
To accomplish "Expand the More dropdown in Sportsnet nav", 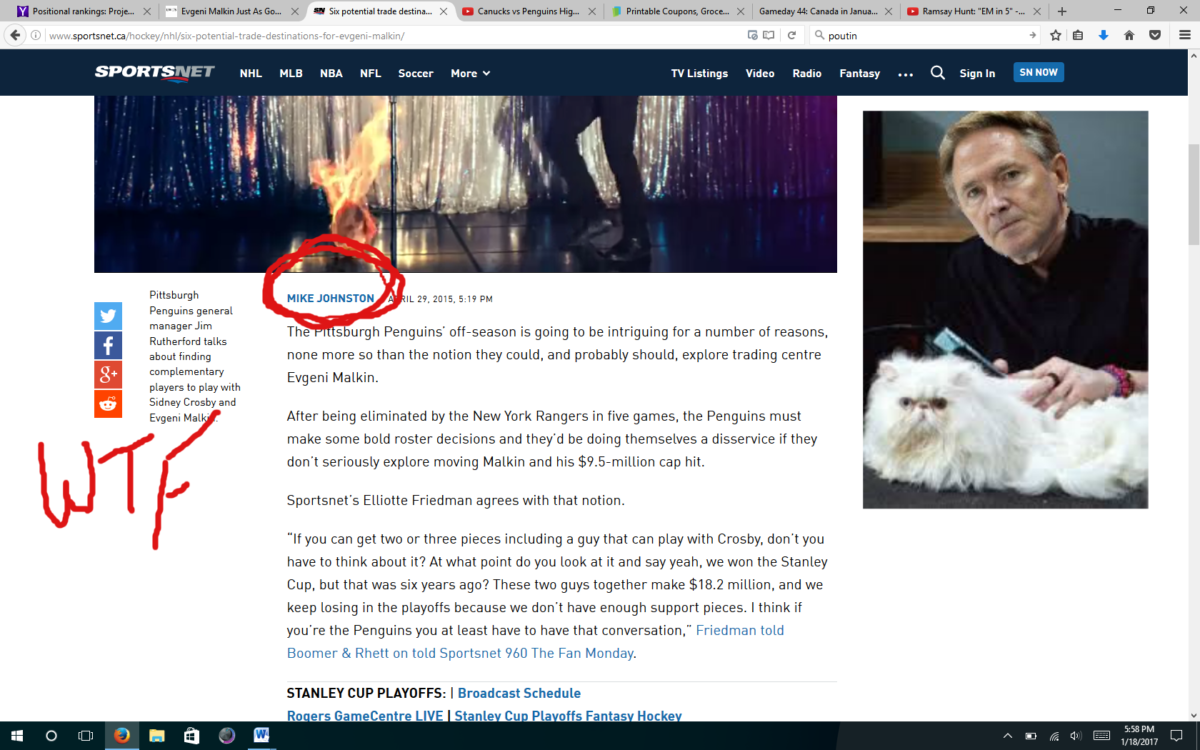I will [x=470, y=73].
